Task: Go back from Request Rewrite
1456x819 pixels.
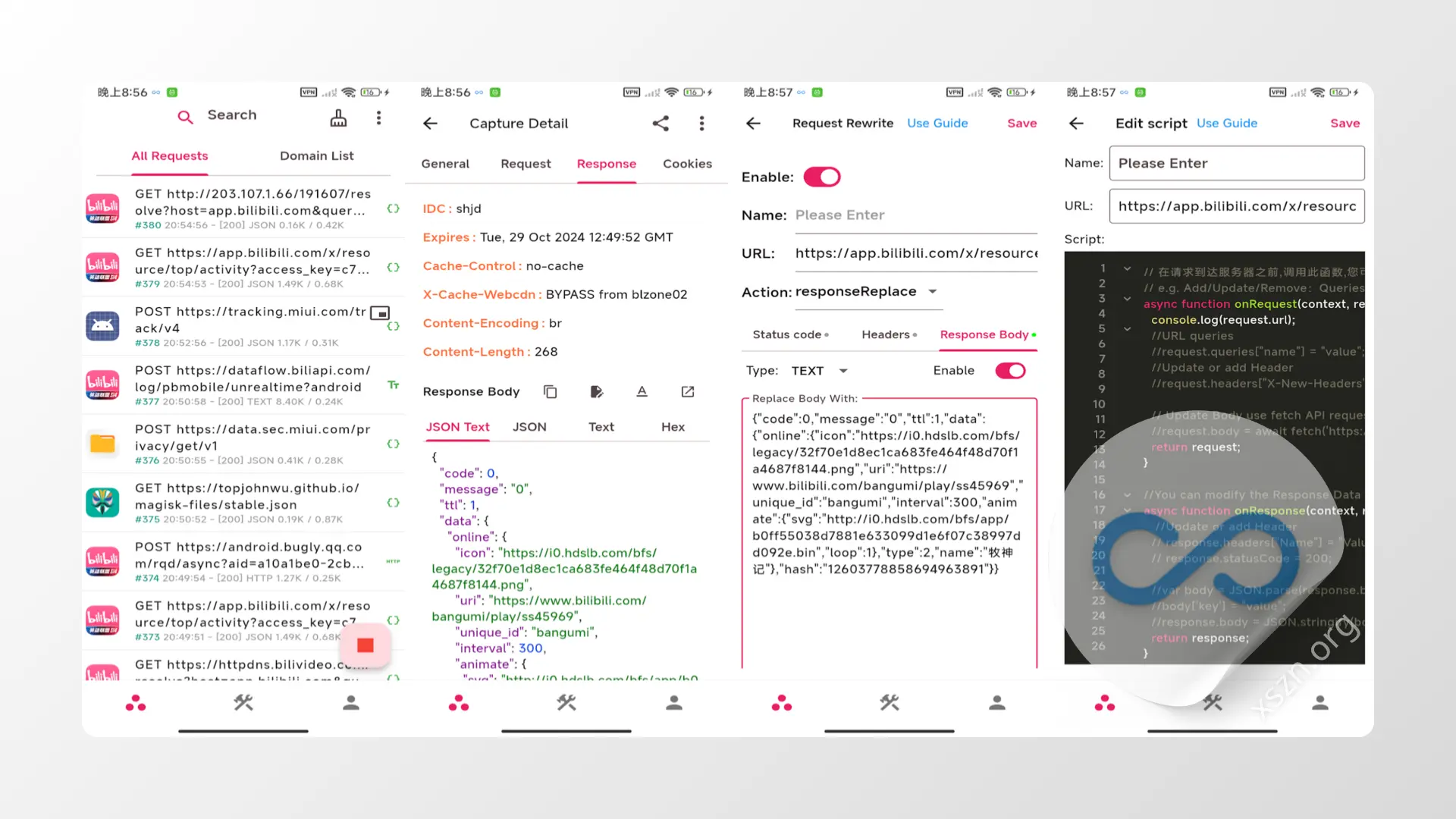Action: (x=753, y=124)
